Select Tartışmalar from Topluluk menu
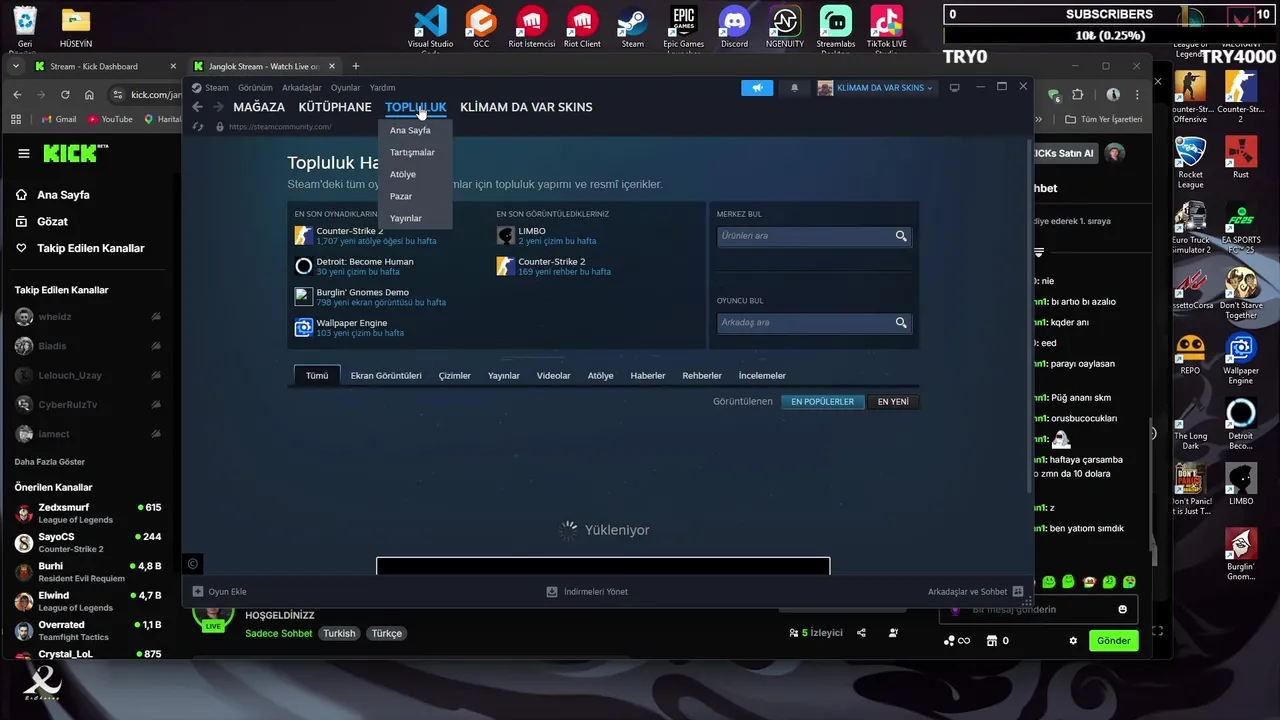The image size is (1280, 720). click(x=412, y=152)
